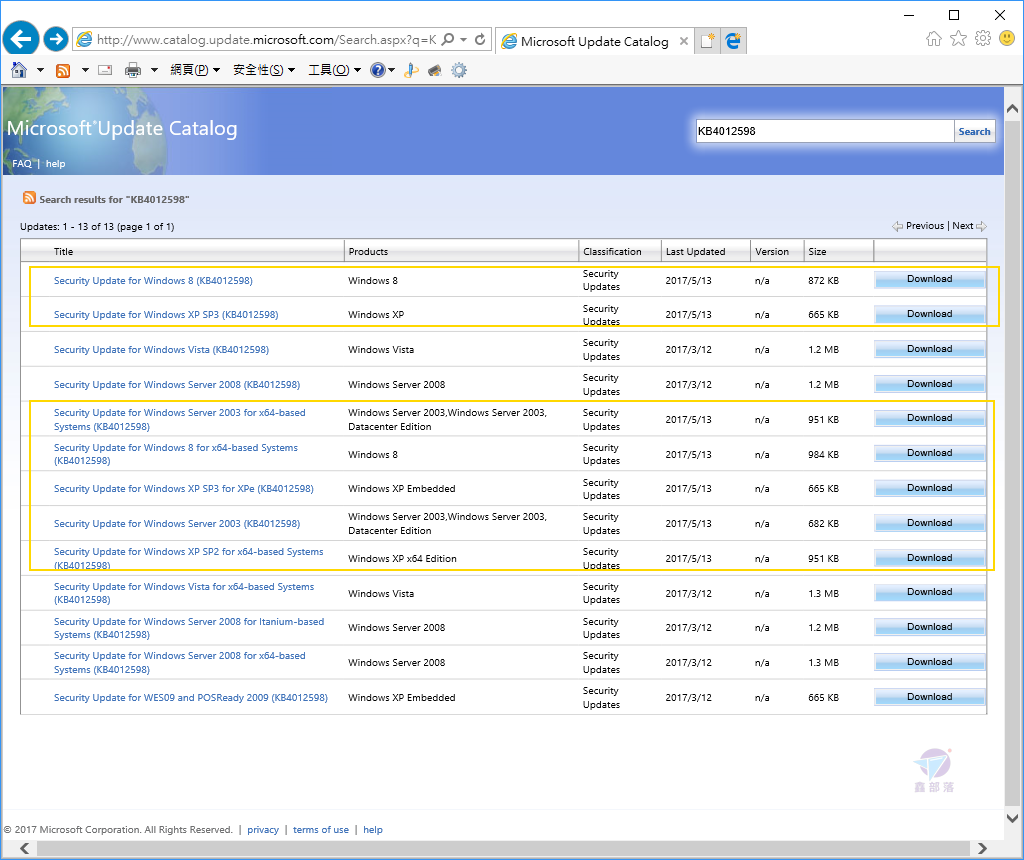This screenshot has width=1024, height=860.
Task: Sort results by the Products column
Action: (x=368, y=251)
